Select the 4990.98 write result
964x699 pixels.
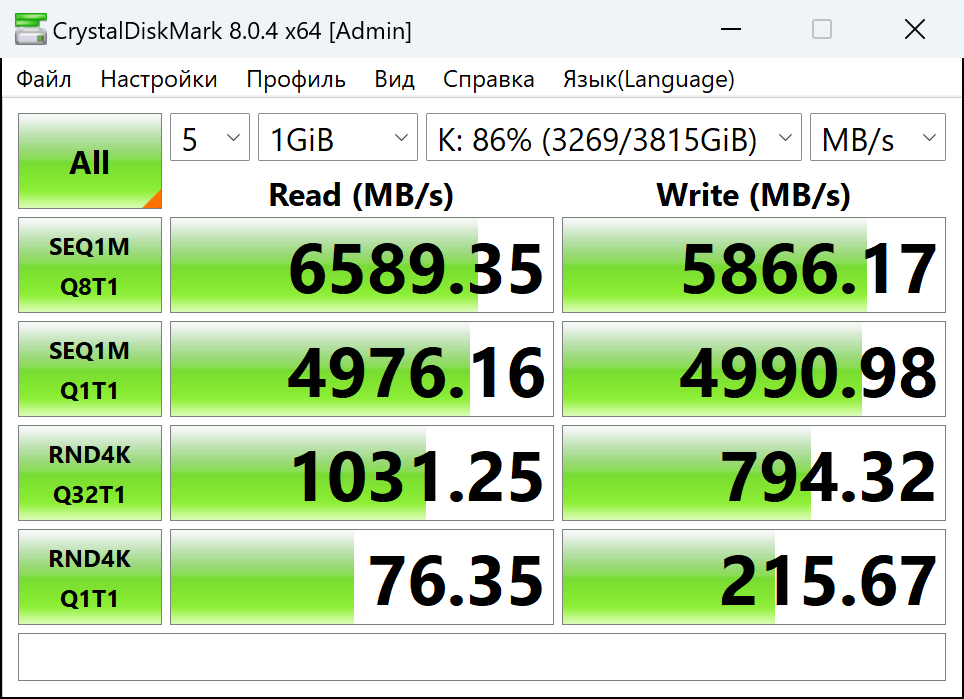click(x=754, y=369)
